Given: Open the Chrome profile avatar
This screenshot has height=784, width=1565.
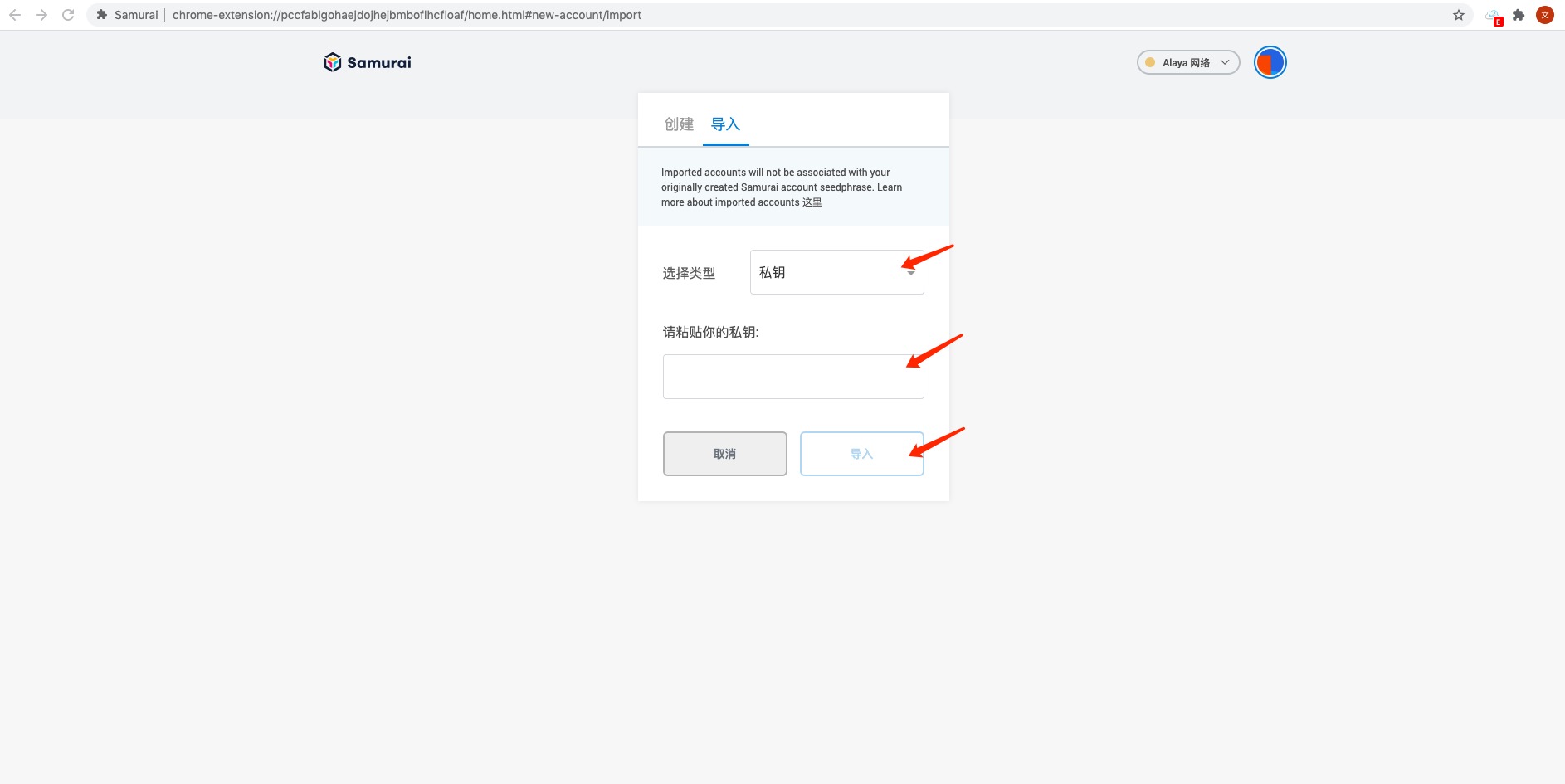Looking at the screenshot, I should [x=1545, y=15].
